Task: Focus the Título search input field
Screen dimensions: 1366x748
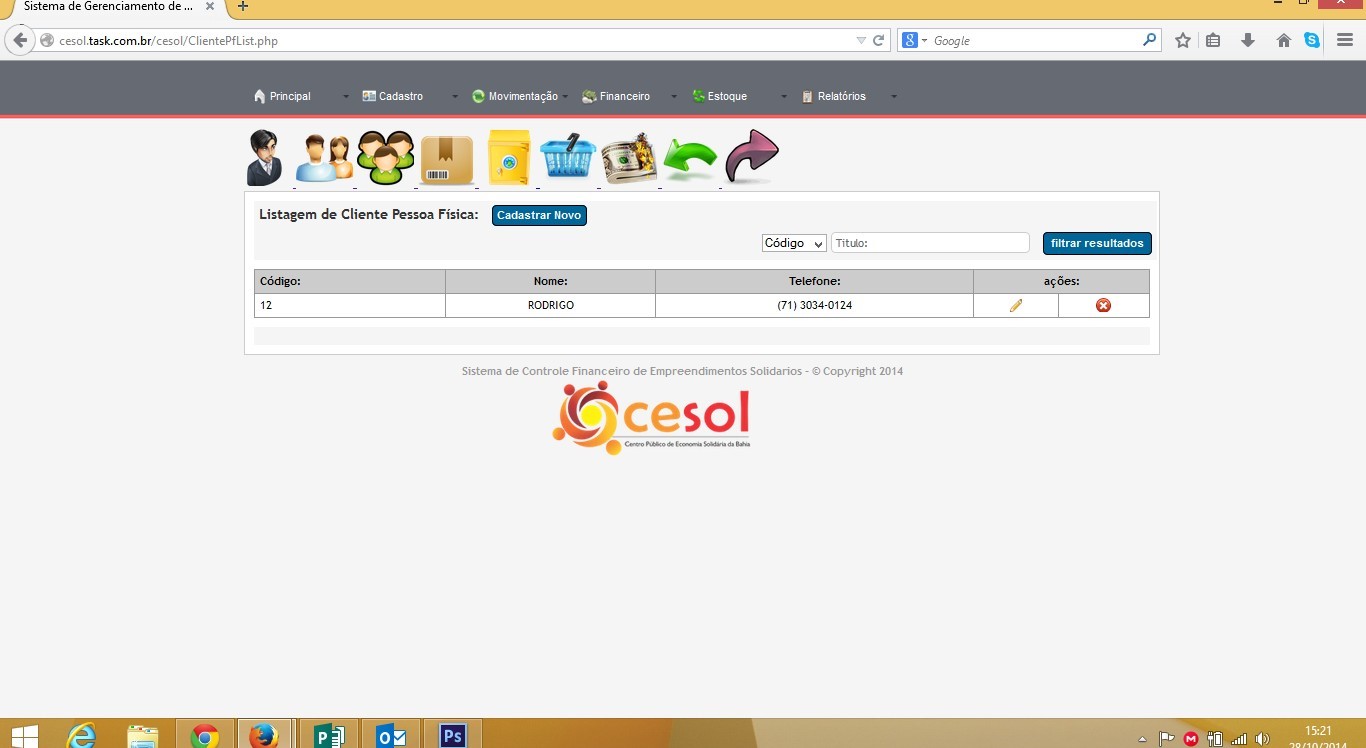Action: click(930, 243)
